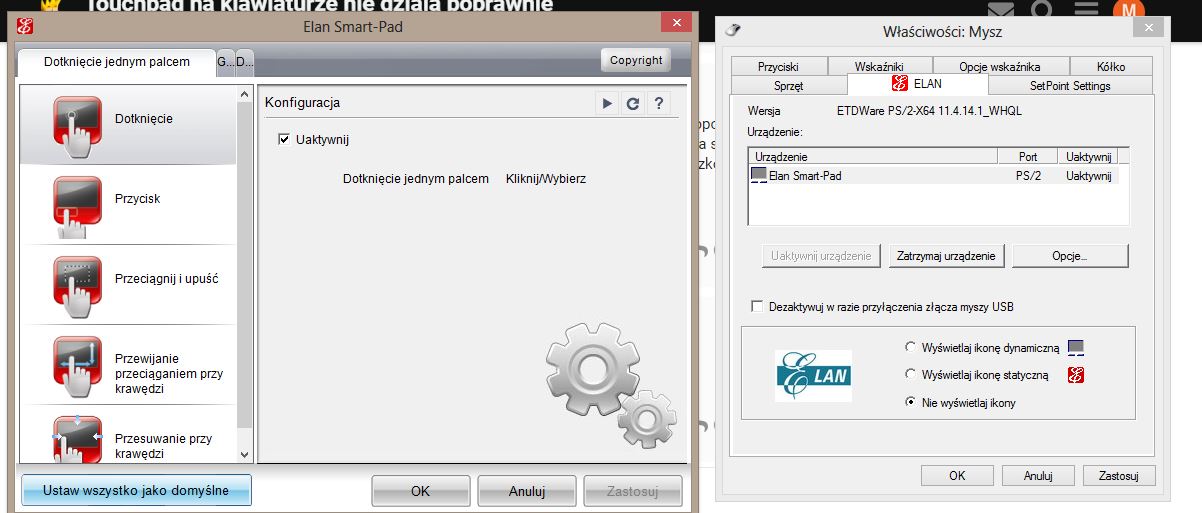Click Kliknij/Wybierz value text
The width and height of the screenshot is (1202, 513).
click(546, 179)
